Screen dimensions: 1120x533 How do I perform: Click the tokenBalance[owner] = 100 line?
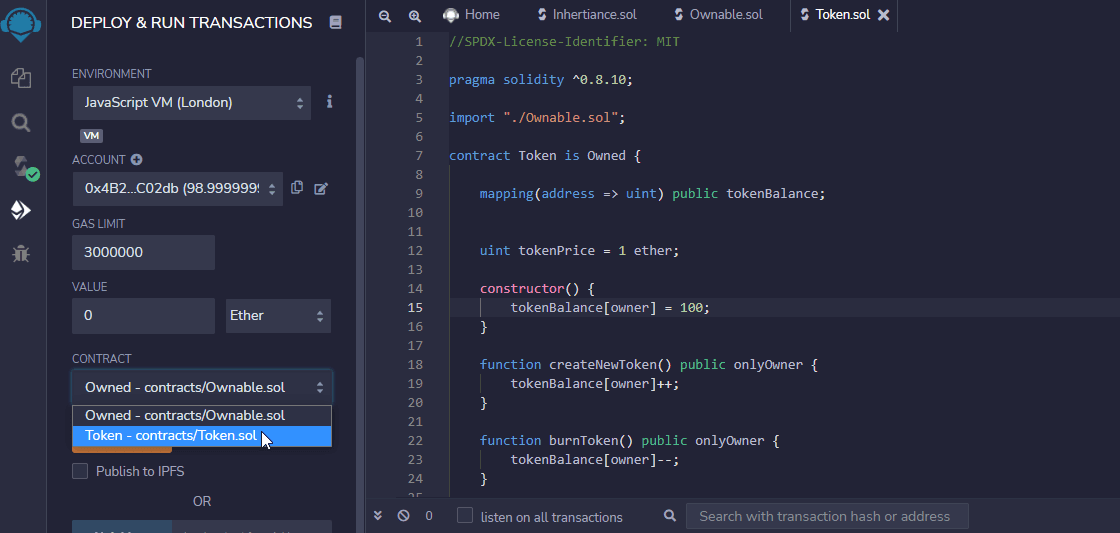(x=610, y=307)
